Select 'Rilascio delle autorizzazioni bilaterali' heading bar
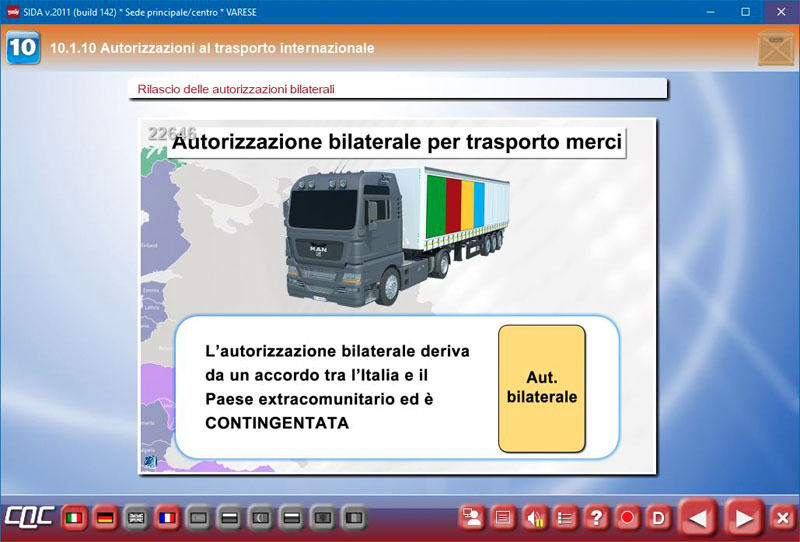The height and width of the screenshot is (542, 800). (x=397, y=89)
